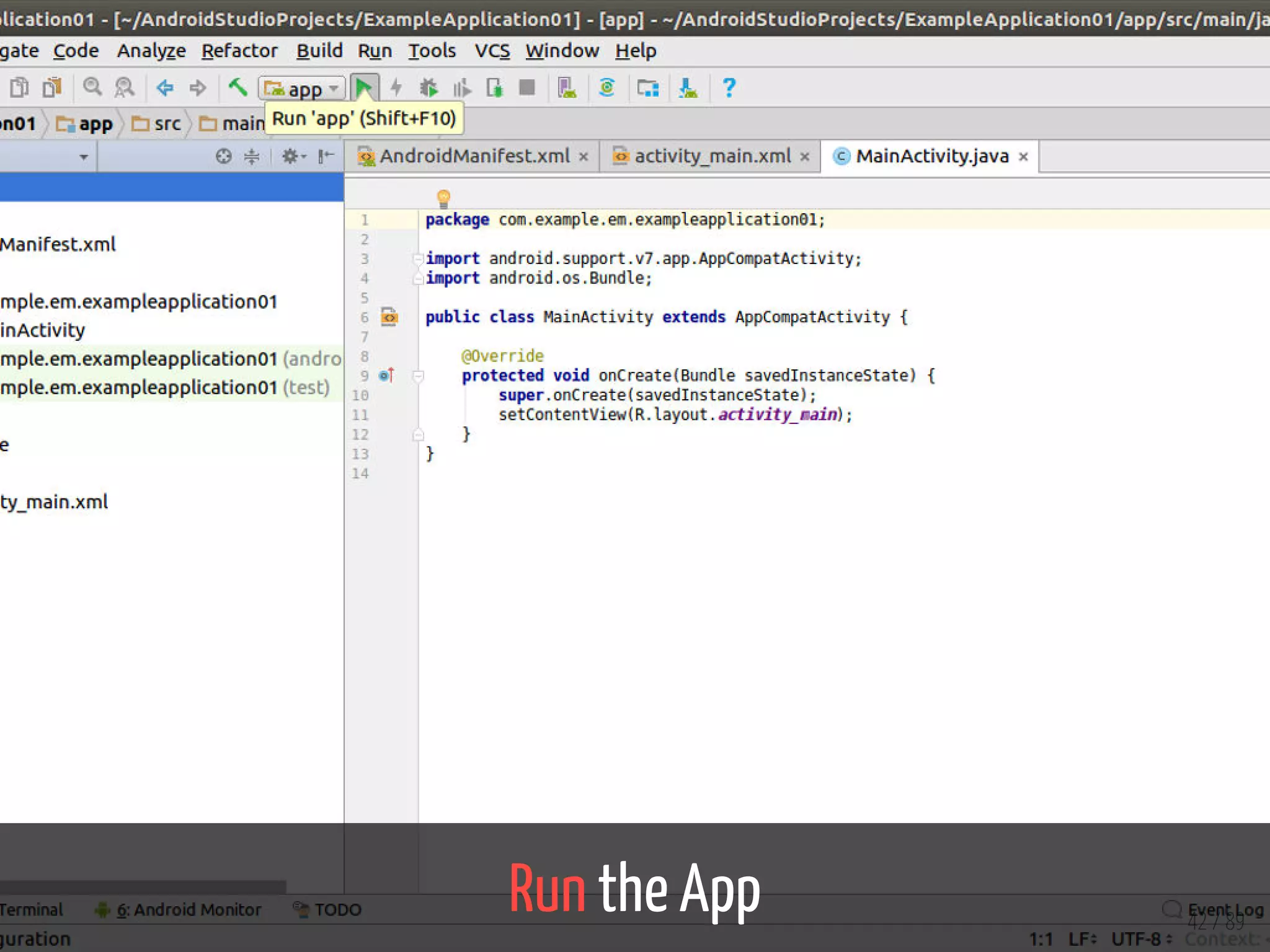1270x952 pixels.
Task: Open the SDK Manager download icon
Action: [x=688, y=88]
